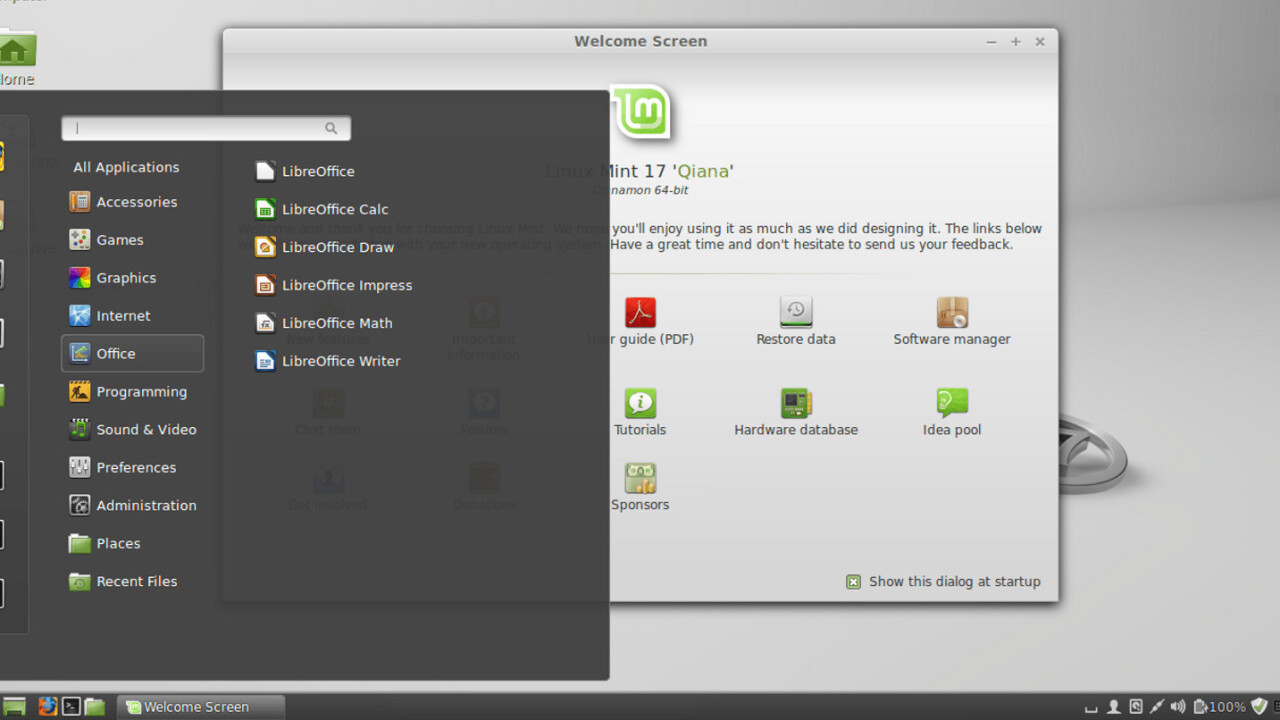
Task: Open Tutorials on the Welcome Screen
Action: pyautogui.click(x=640, y=404)
